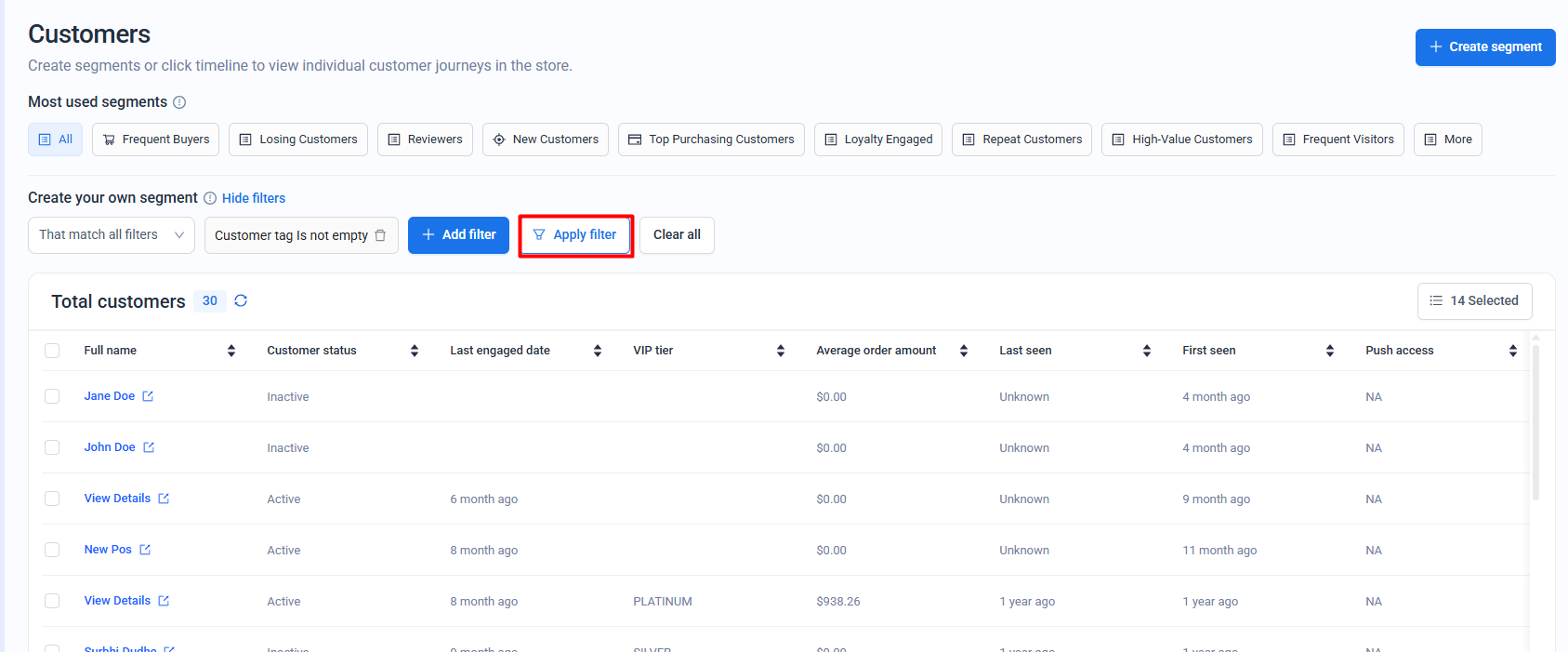Click the info icon next to Most used segments

179,102
